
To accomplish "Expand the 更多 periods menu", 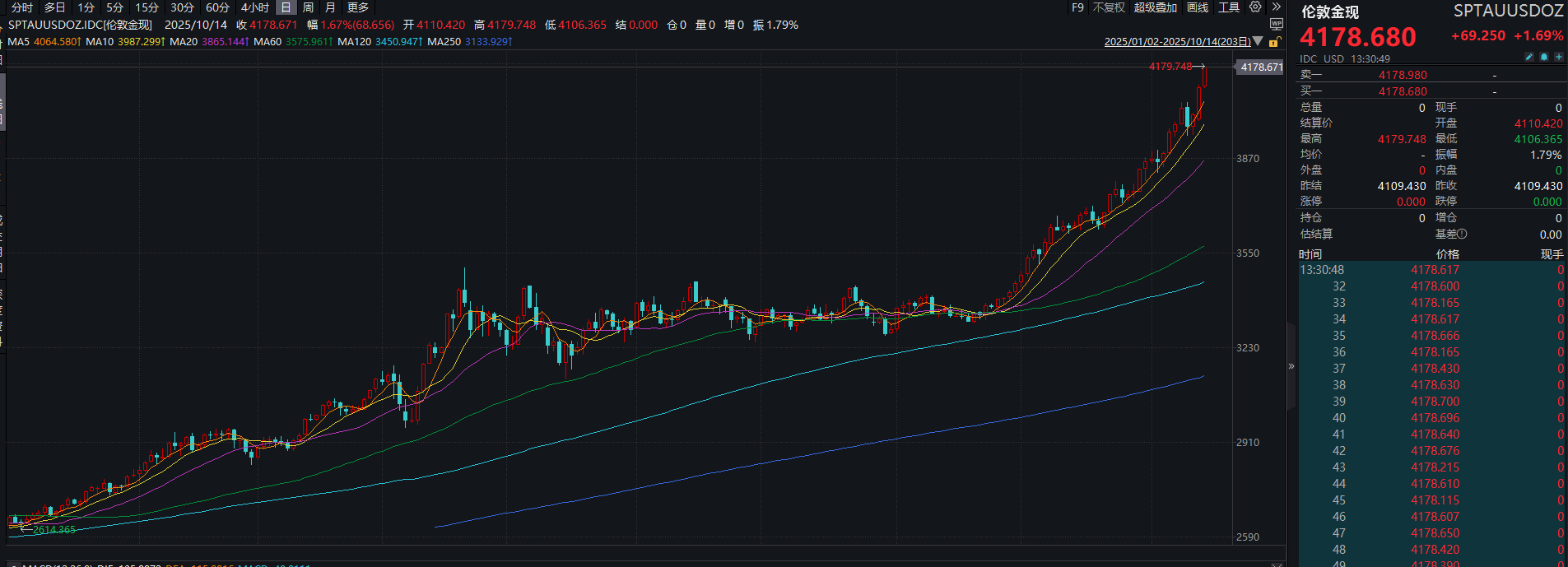I will [x=358, y=7].
